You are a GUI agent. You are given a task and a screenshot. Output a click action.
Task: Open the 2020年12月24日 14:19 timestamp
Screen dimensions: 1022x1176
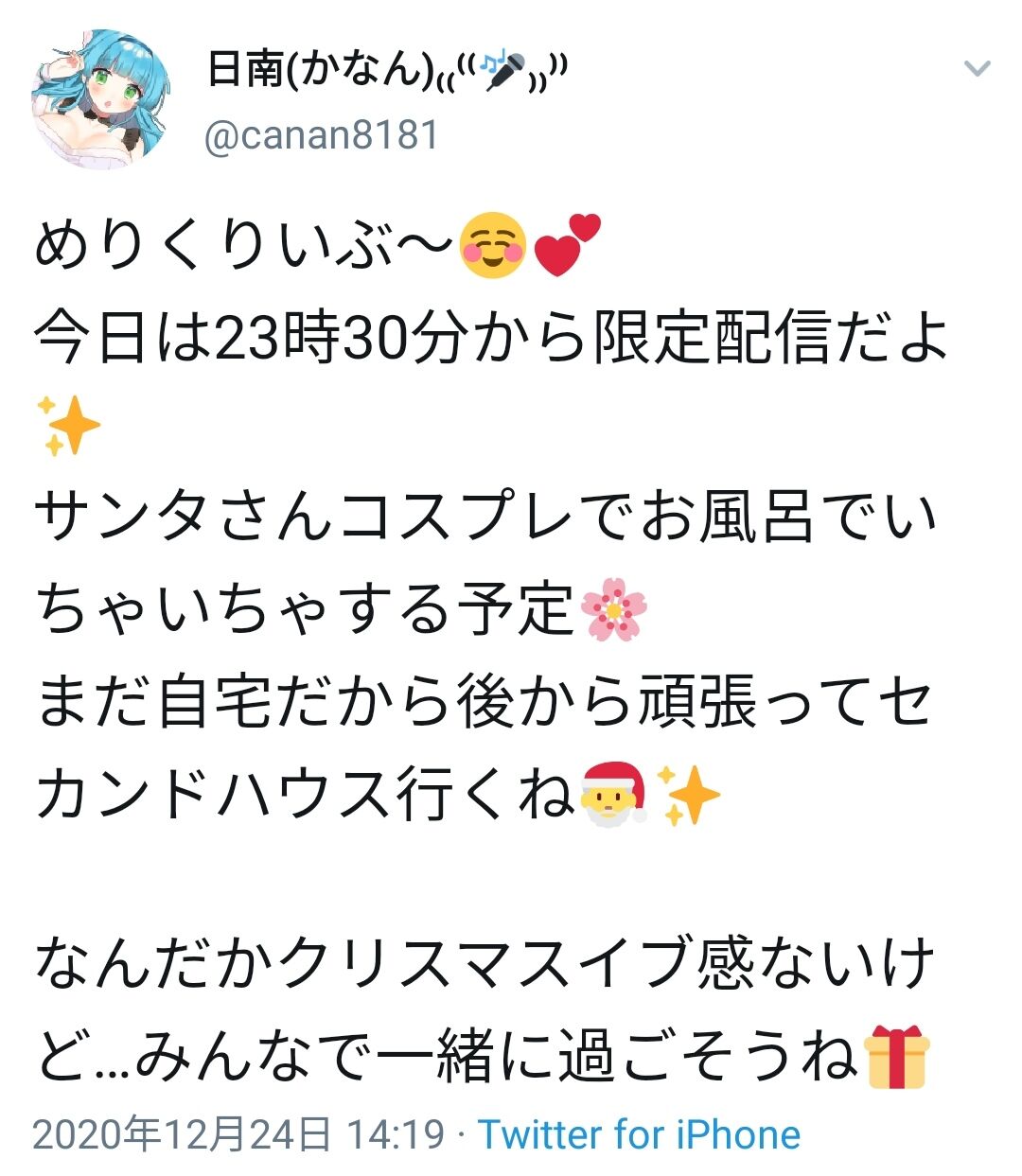238,1134
